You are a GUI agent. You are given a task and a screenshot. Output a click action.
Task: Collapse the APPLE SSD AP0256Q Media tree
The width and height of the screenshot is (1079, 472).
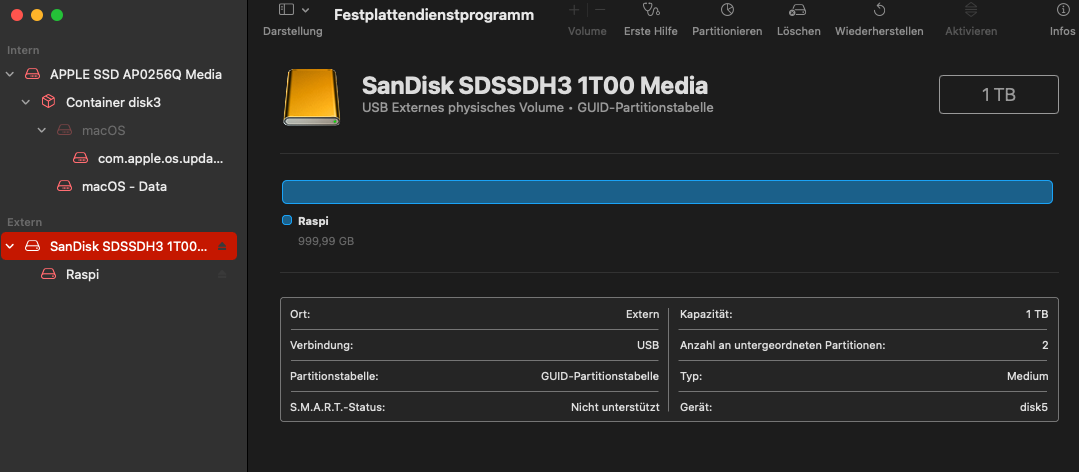[x=10, y=74]
